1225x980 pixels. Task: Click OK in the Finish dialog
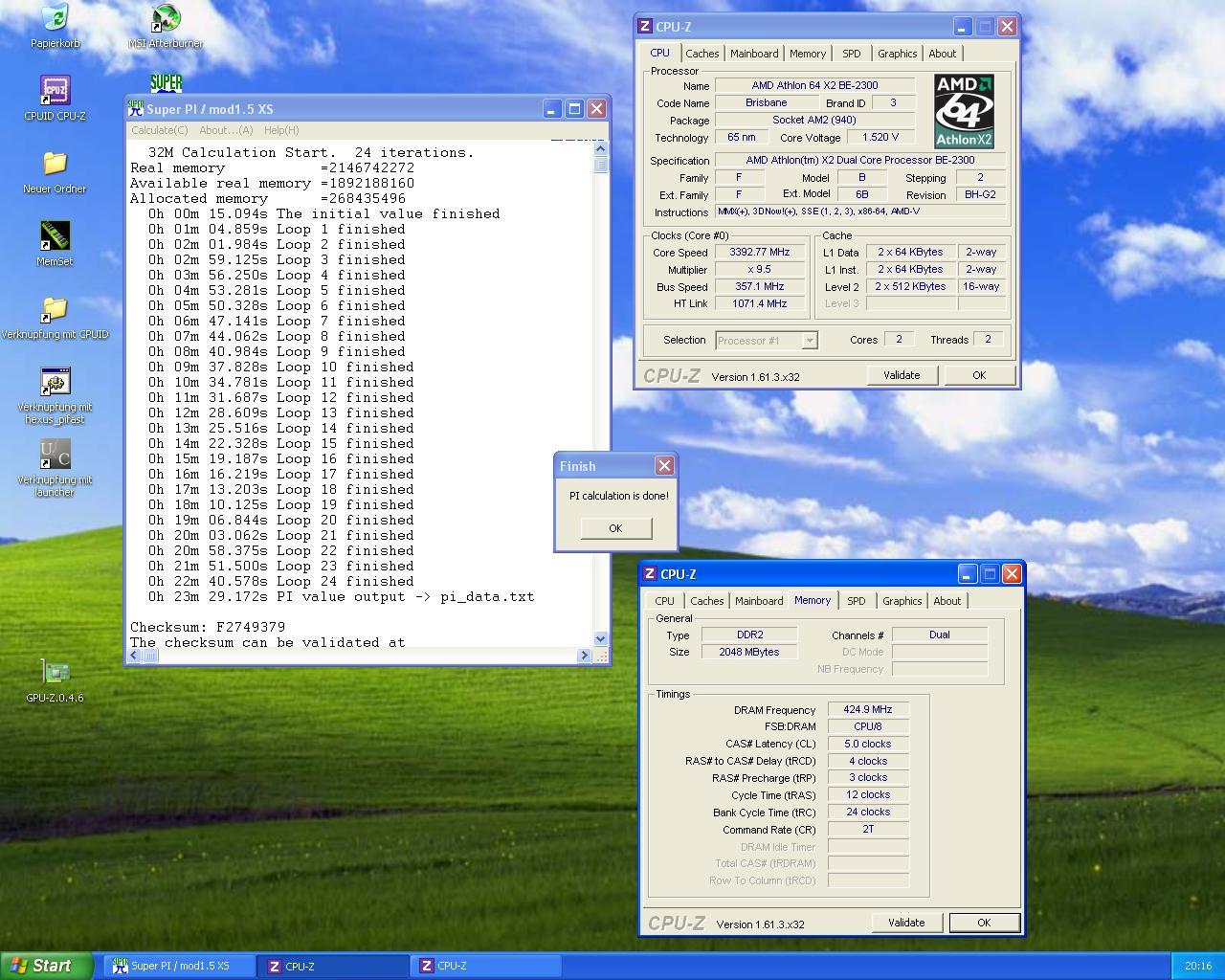click(615, 528)
